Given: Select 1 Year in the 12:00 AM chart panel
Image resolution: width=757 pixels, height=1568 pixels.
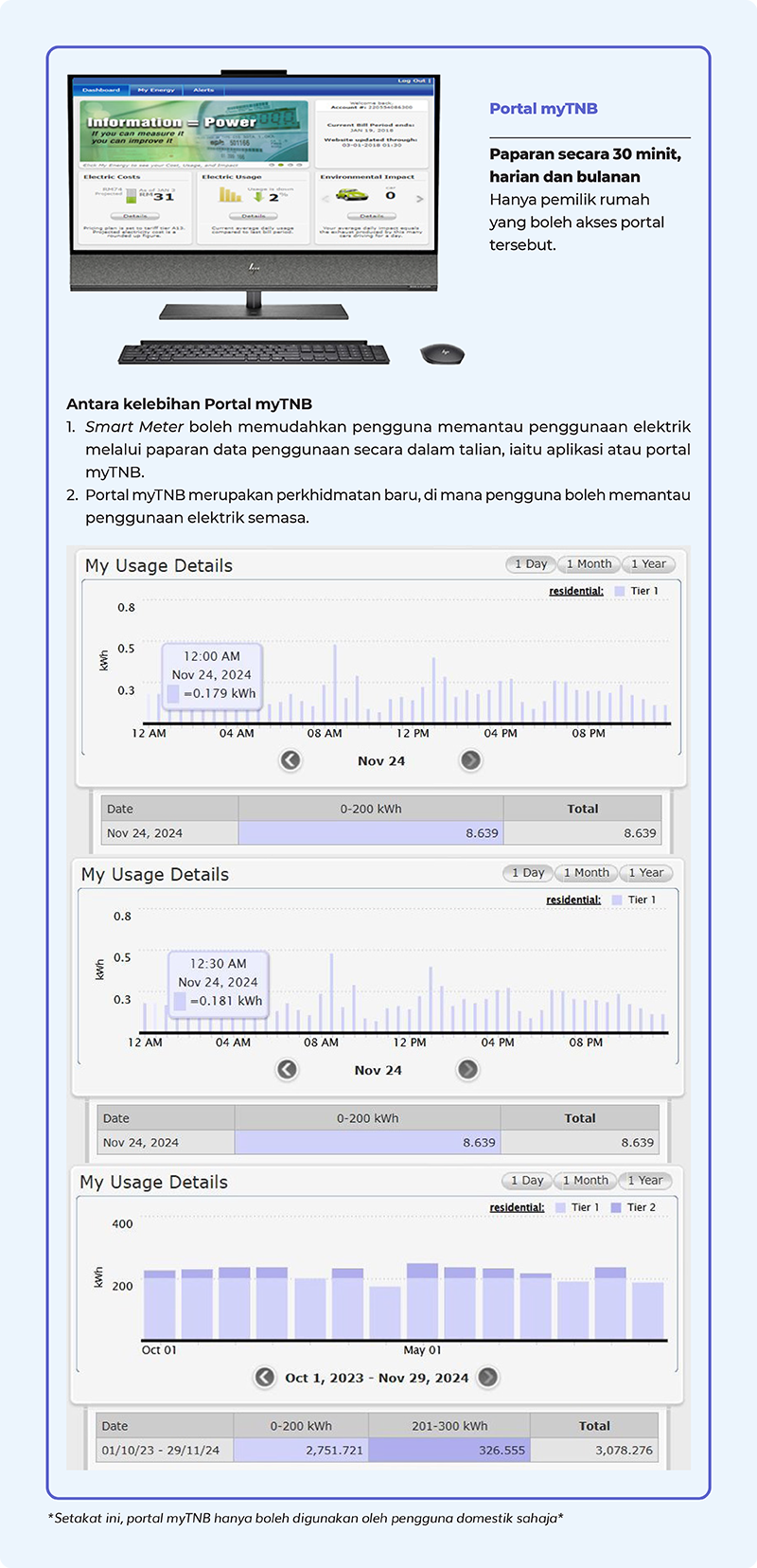Looking at the screenshot, I should [x=648, y=563].
